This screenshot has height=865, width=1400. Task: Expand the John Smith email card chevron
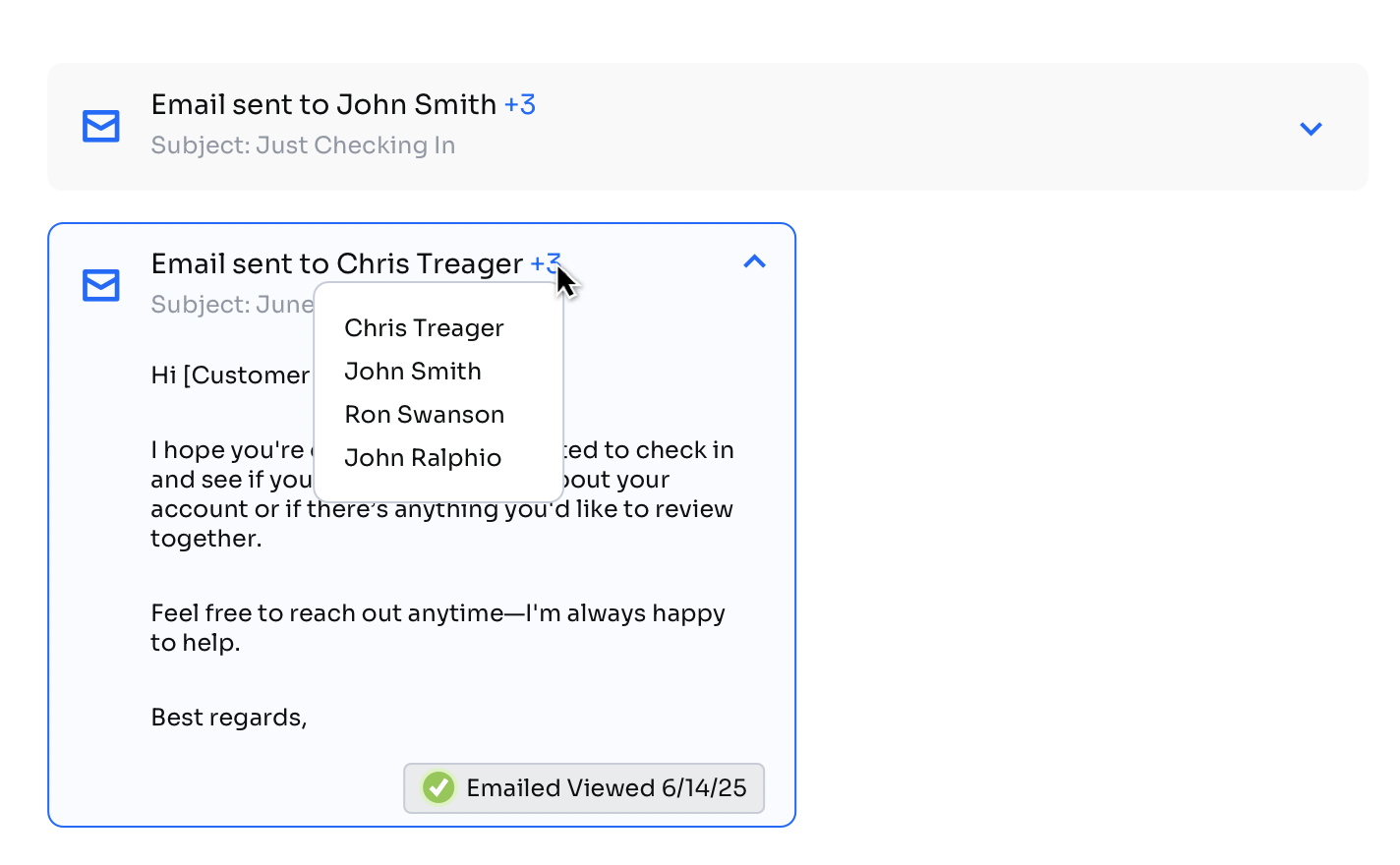1311,129
